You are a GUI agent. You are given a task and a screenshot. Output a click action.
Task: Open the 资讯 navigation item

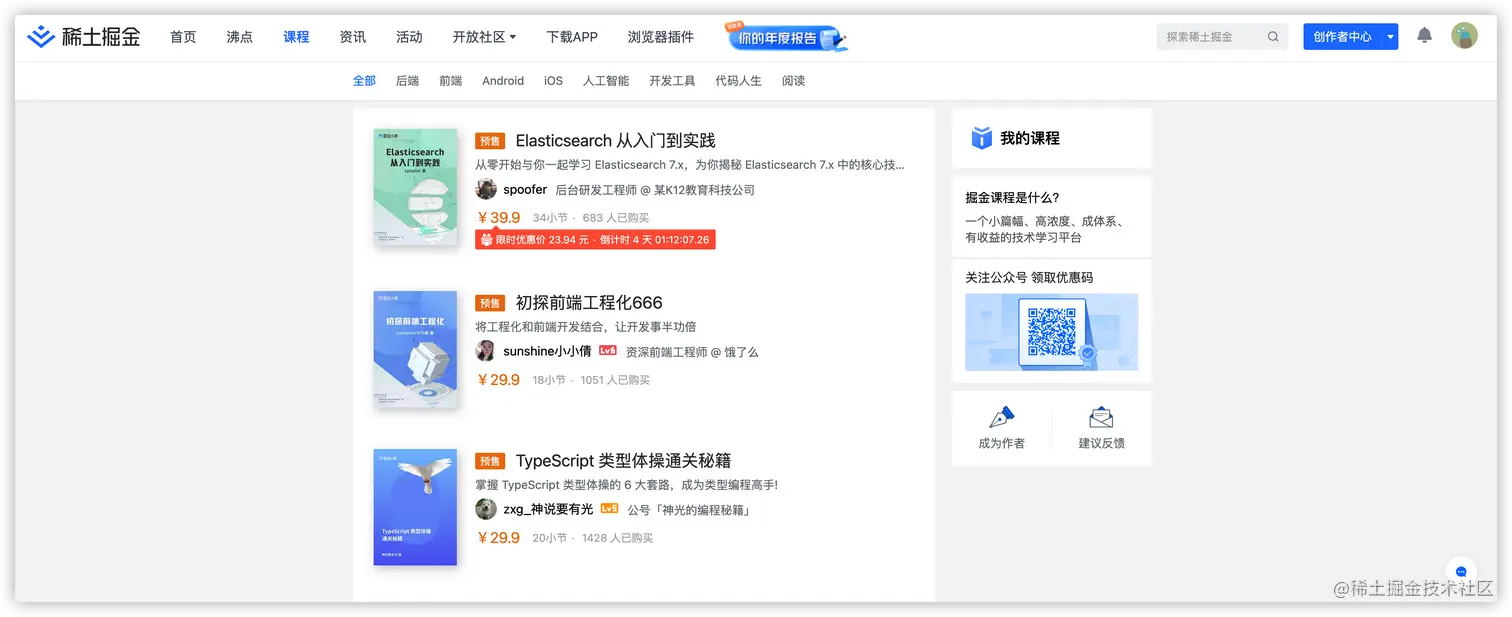[x=353, y=37]
